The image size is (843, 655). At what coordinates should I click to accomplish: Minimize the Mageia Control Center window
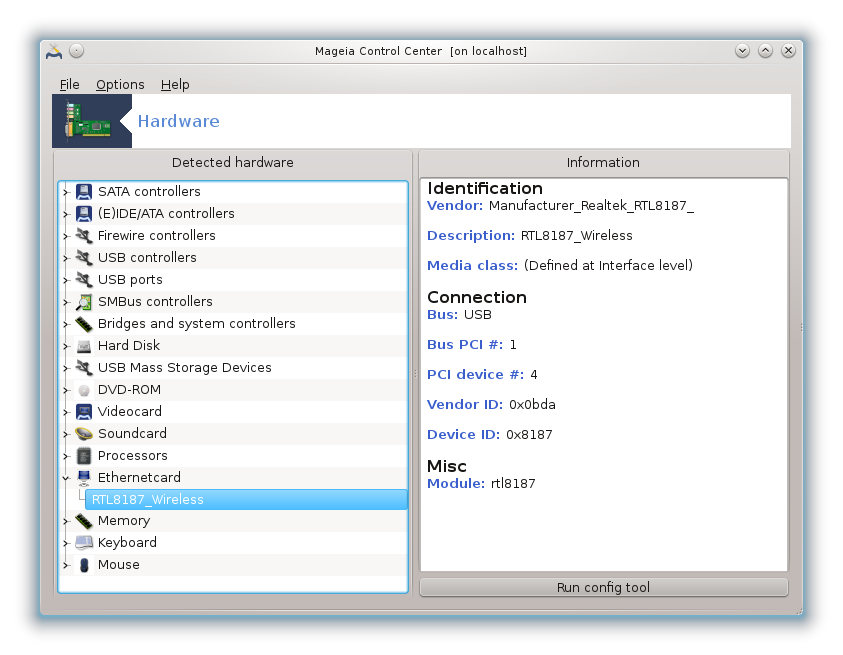click(742, 51)
